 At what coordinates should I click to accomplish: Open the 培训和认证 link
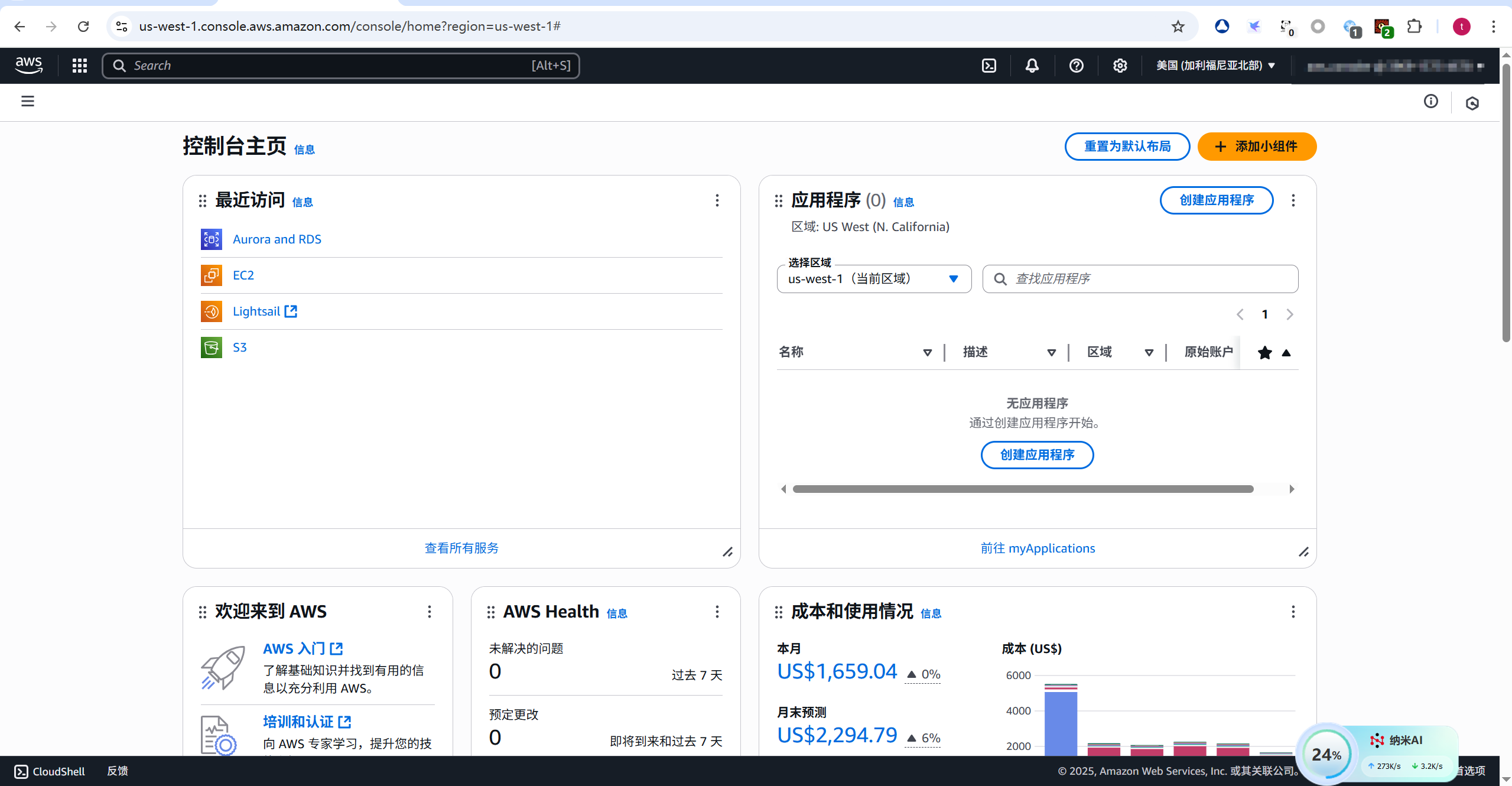[307, 722]
